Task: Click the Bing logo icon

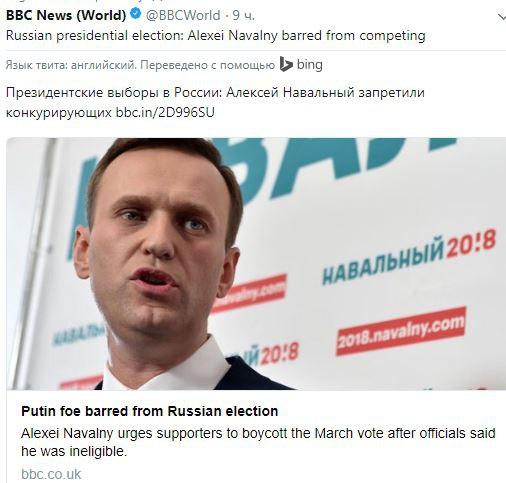Action: [x=286, y=64]
